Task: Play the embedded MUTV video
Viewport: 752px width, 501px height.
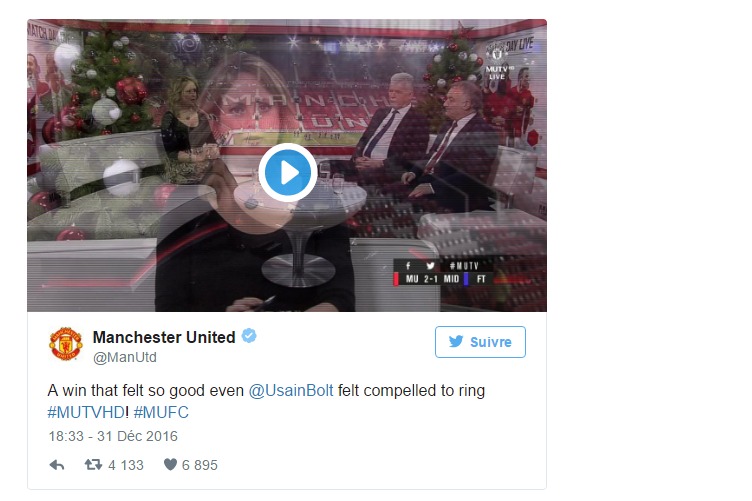Action: [287, 173]
